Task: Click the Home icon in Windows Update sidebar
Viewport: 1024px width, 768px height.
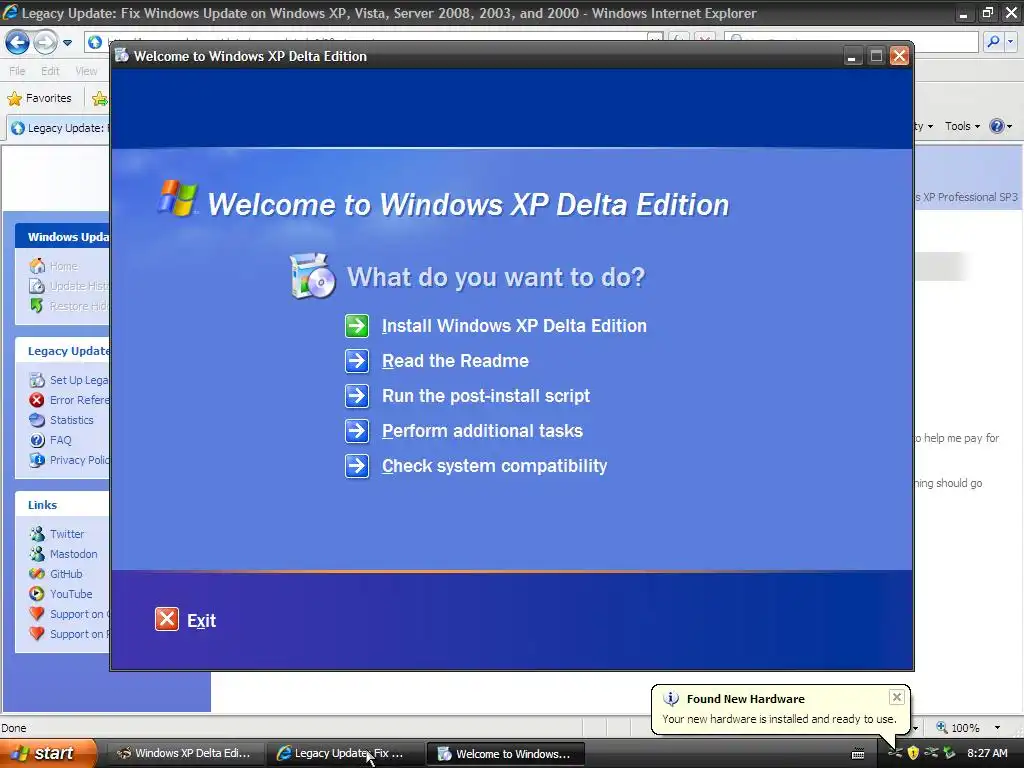Action: coord(37,266)
